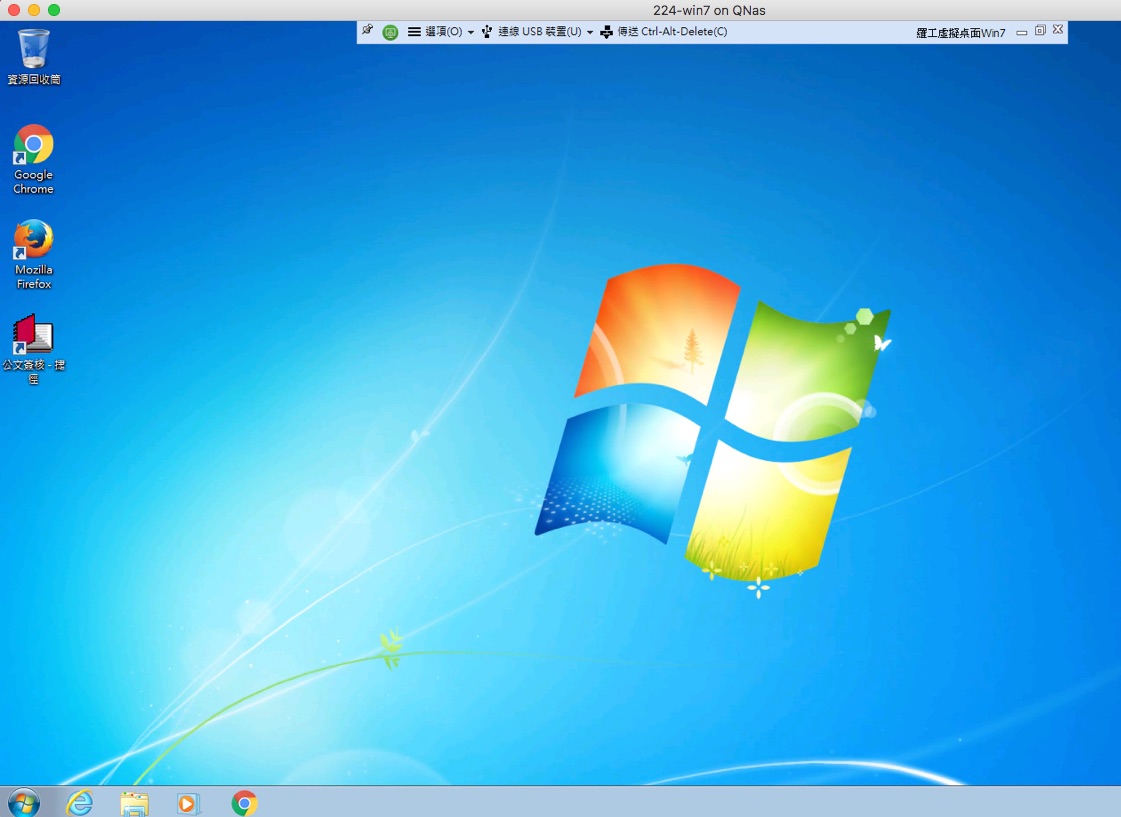The image size is (1121, 817).
Task: Click the USB plug icon in the toolbar
Action: pyautogui.click(x=487, y=32)
